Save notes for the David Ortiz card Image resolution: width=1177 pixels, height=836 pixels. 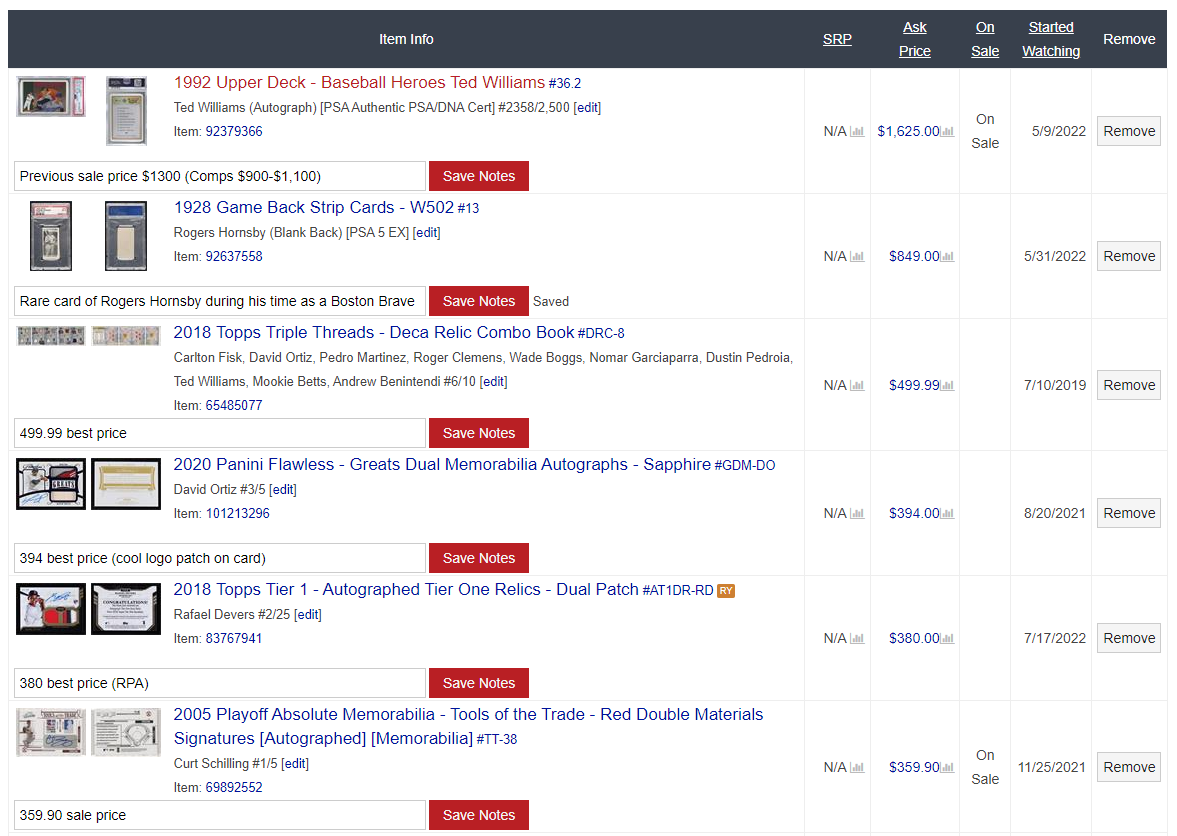point(479,558)
